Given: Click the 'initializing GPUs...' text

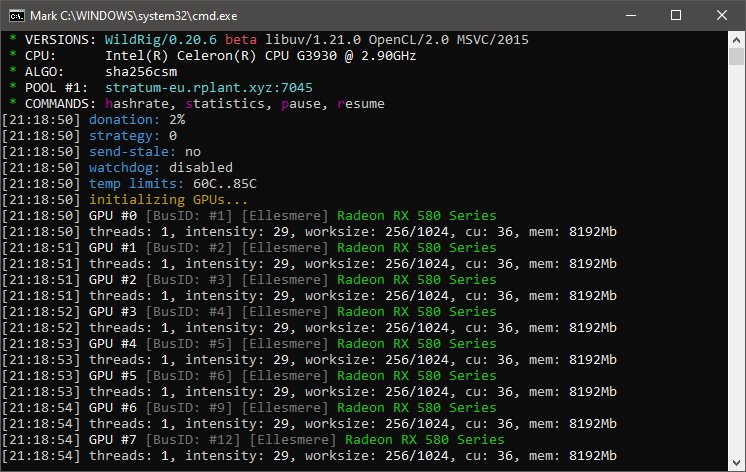Looking at the screenshot, I should pyautogui.click(x=168, y=200).
